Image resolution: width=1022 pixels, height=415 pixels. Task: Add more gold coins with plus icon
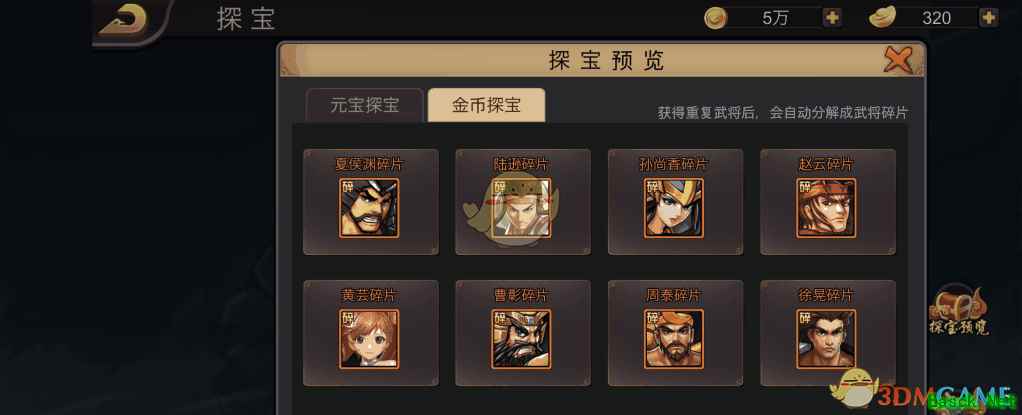click(832, 18)
